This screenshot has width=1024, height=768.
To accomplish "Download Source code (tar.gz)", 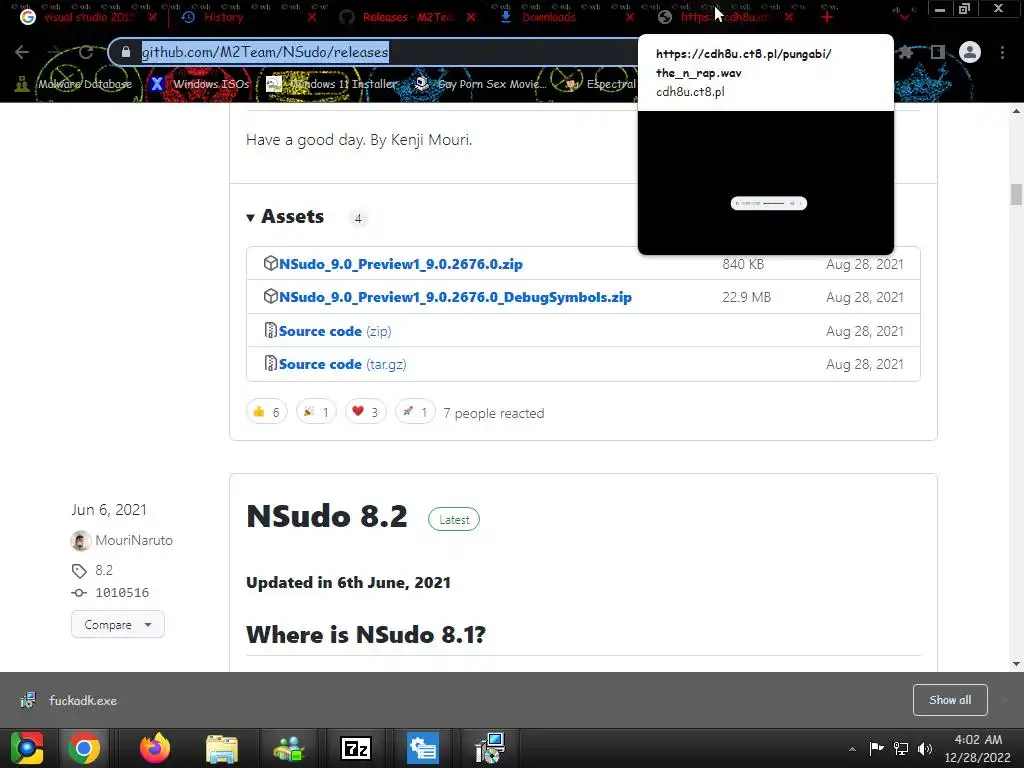I will (342, 364).
